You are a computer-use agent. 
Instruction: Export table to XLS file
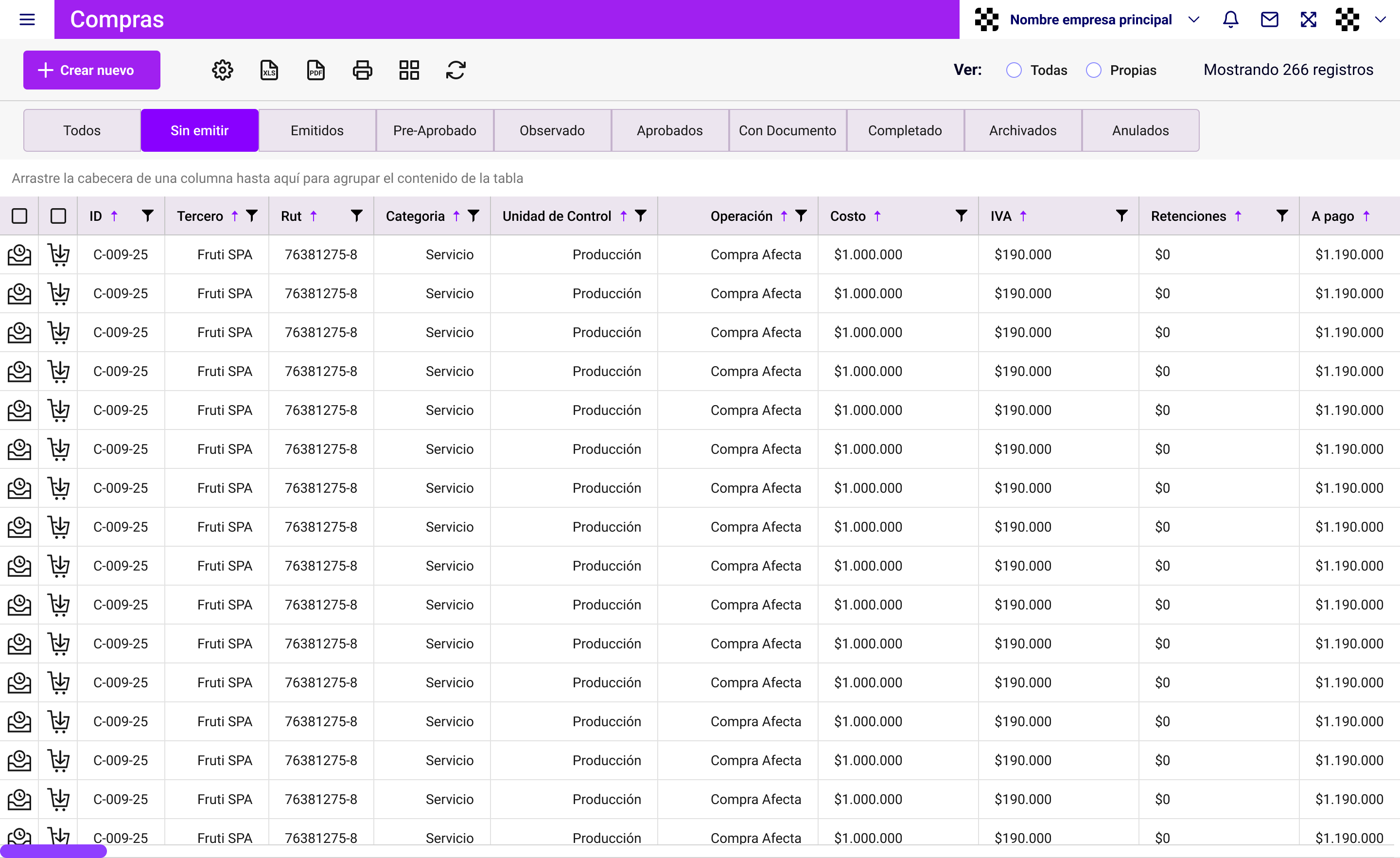(x=269, y=70)
